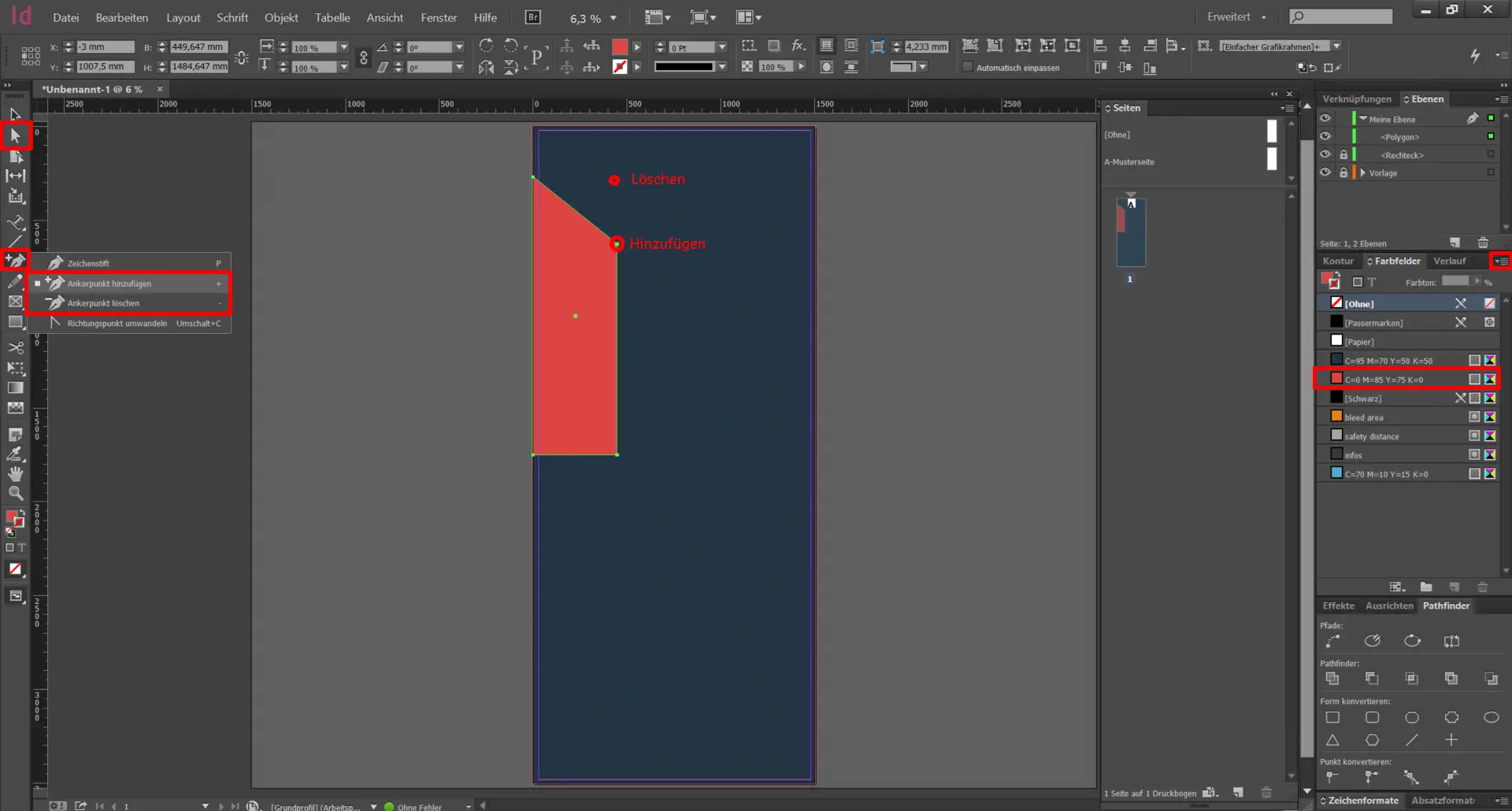This screenshot has width=1512, height=811.
Task: Switch to the Verlauf tab
Action: [x=1449, y=261]
